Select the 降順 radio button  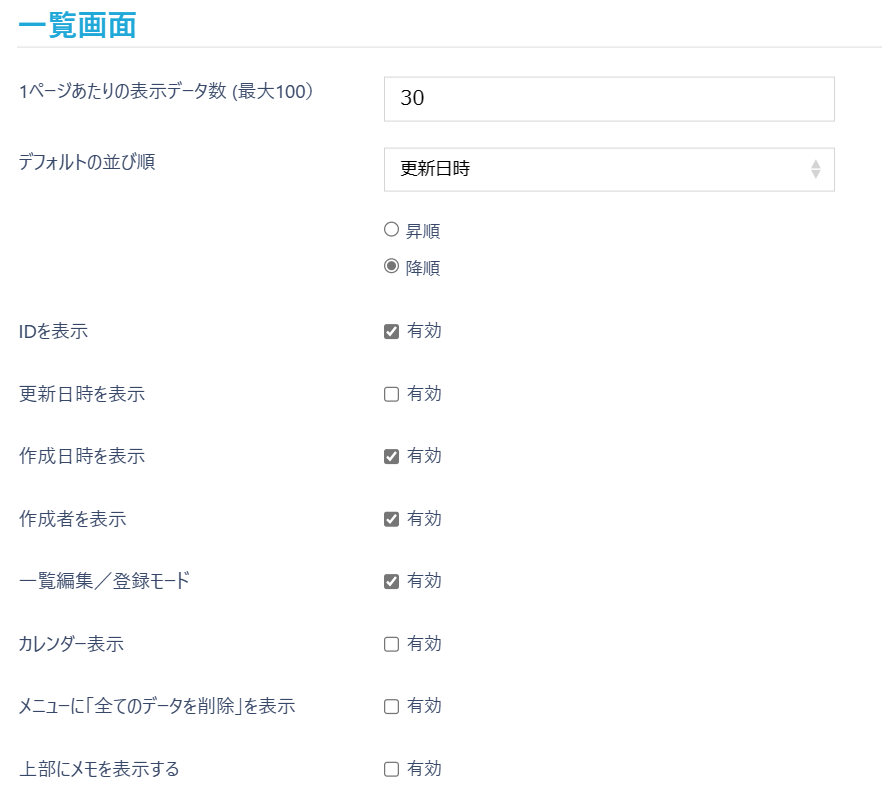click(392, 267)
